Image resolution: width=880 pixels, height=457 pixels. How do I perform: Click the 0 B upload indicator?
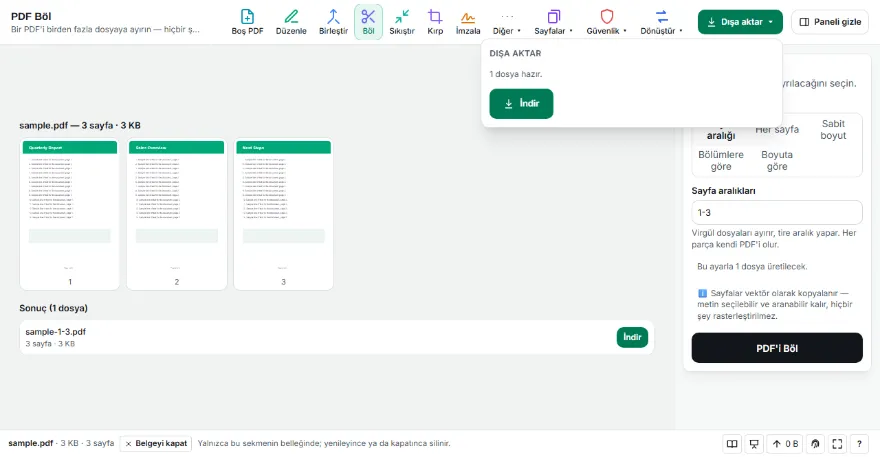tap(785, 444)
